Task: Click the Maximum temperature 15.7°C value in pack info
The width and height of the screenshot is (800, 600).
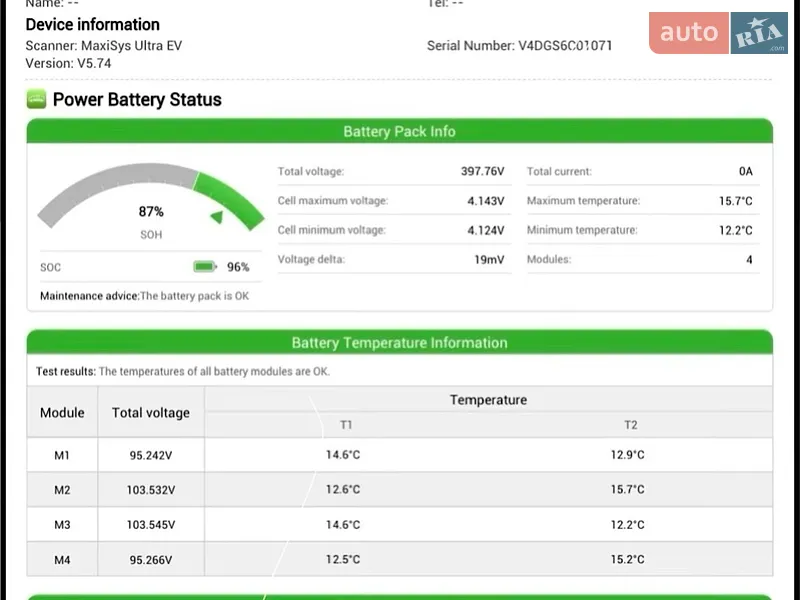Action: (736, 201)
